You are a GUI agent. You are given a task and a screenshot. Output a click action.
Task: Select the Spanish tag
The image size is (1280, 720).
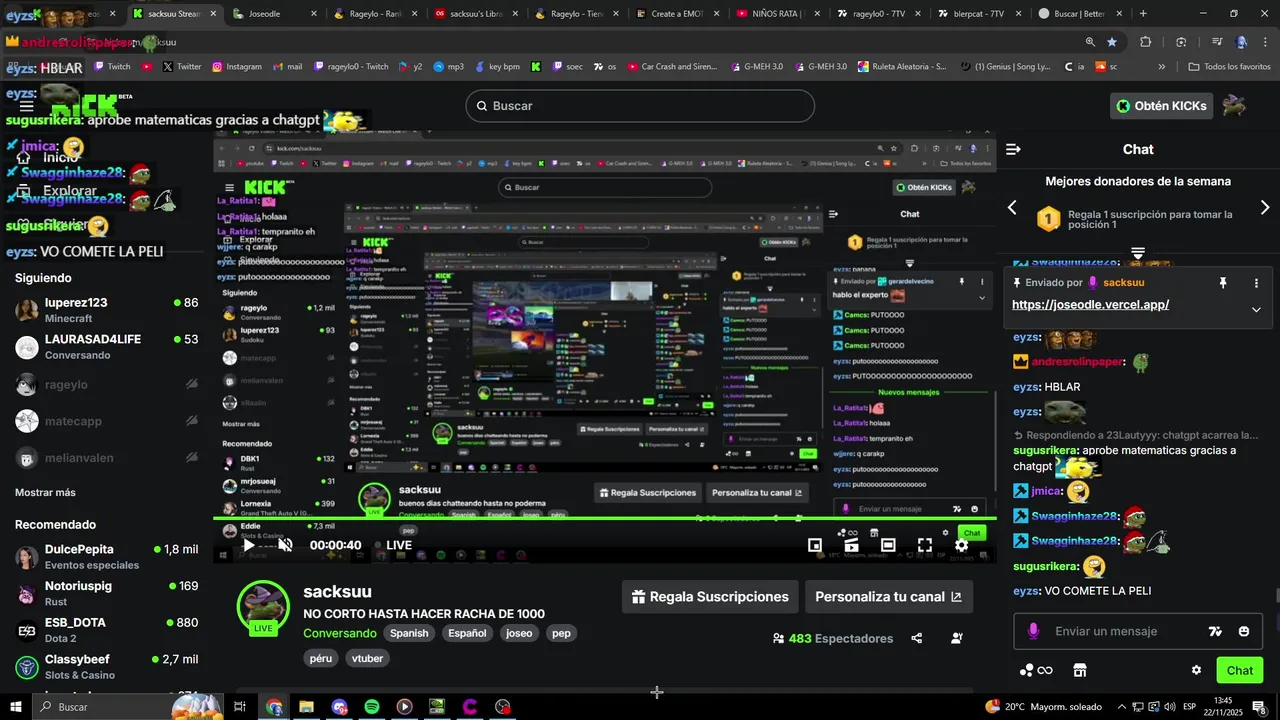pos(409,633)
